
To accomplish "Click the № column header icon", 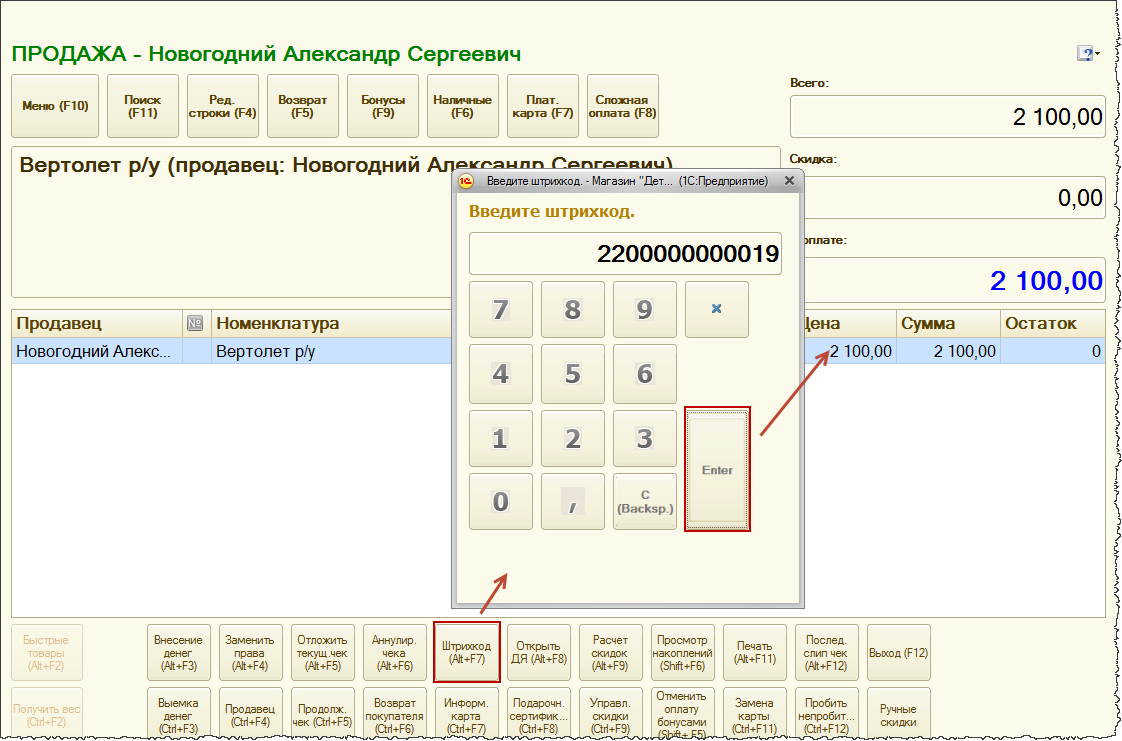I will click(x=195, y=323).
